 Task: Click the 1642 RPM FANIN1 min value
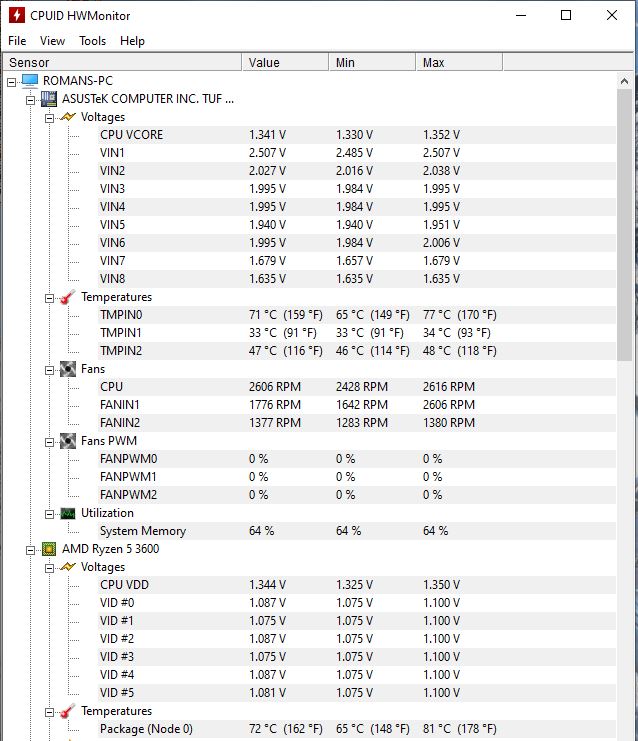click(362, 405)
